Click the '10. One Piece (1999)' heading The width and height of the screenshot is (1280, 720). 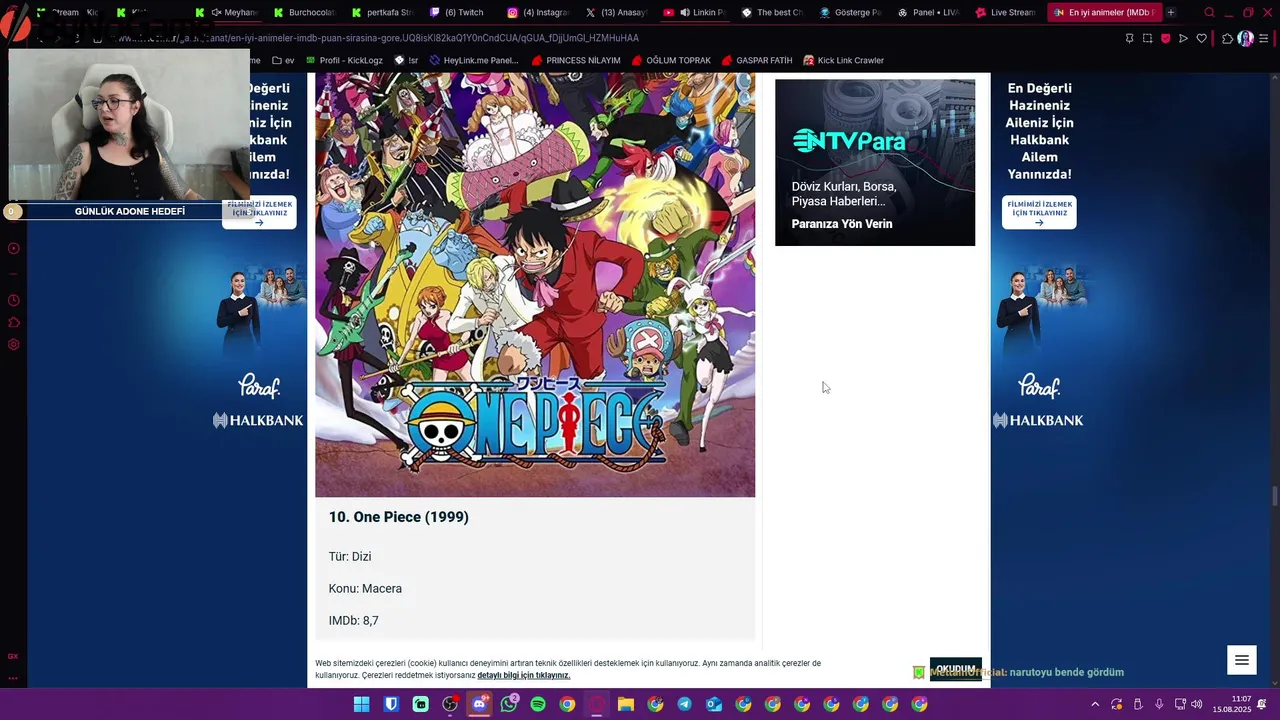(x=398, y=517)
